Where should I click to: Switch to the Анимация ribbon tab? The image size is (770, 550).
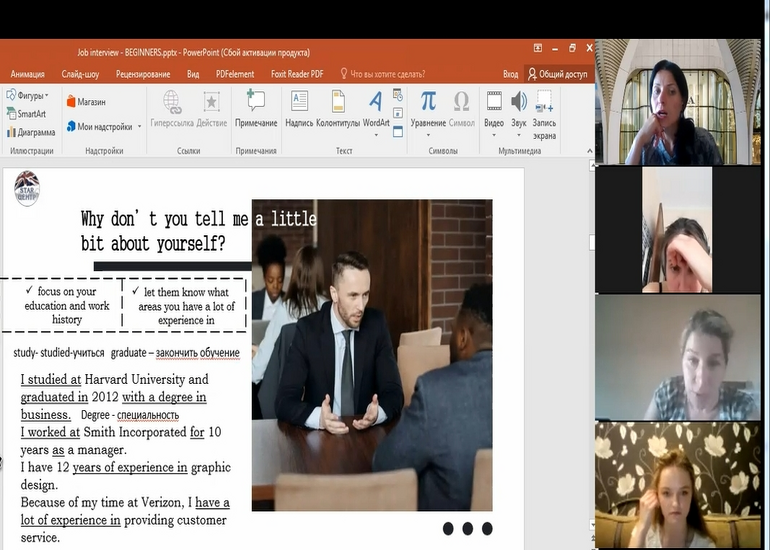[x=27, y=74]
